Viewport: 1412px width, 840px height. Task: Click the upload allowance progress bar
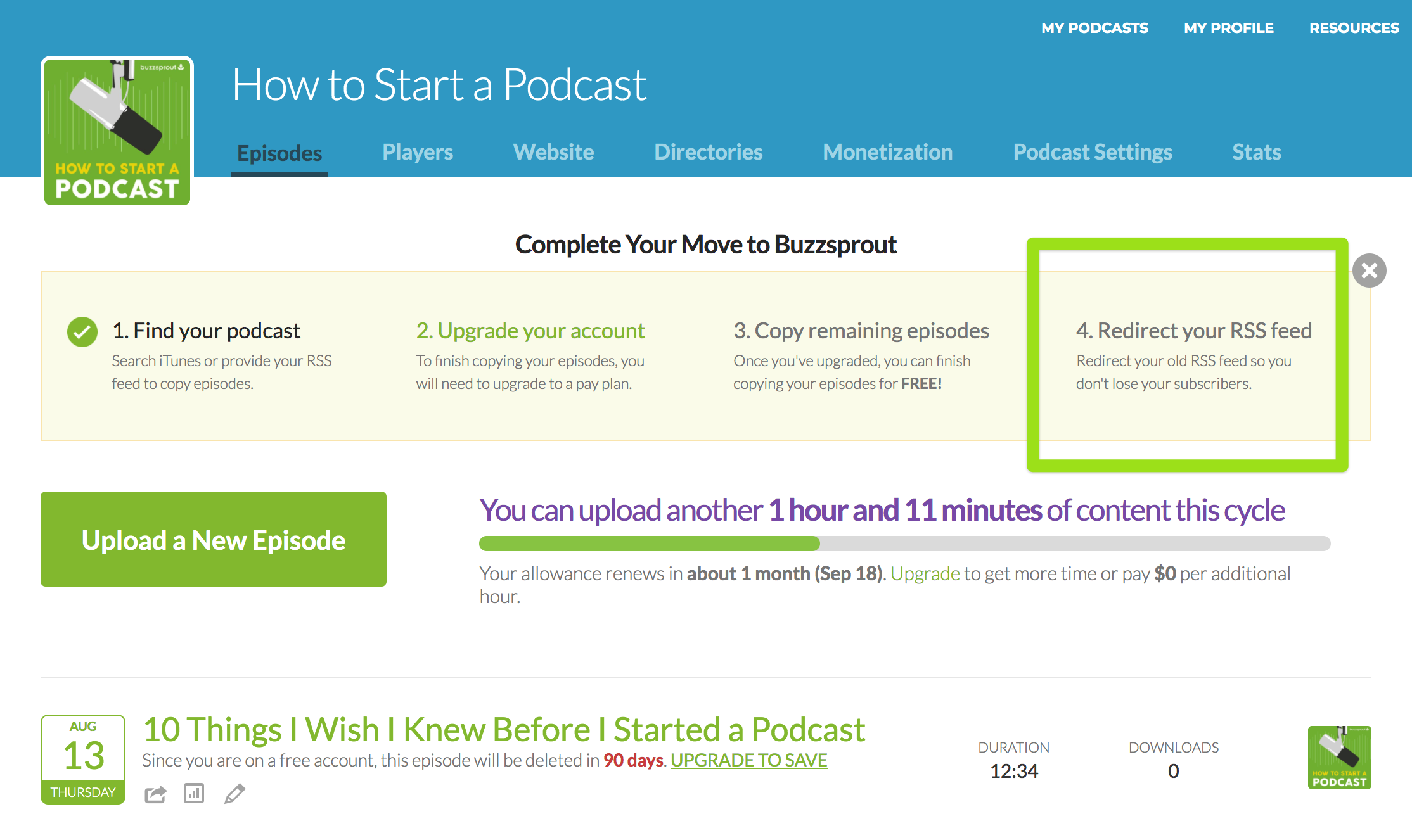coord(904,544)
